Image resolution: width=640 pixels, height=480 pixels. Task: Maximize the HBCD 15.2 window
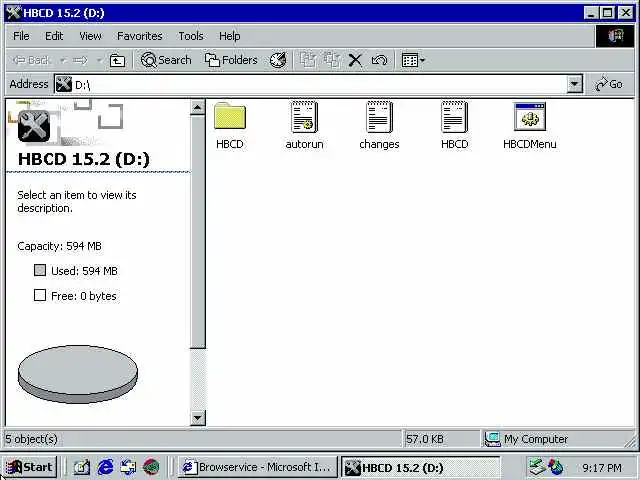608,13
